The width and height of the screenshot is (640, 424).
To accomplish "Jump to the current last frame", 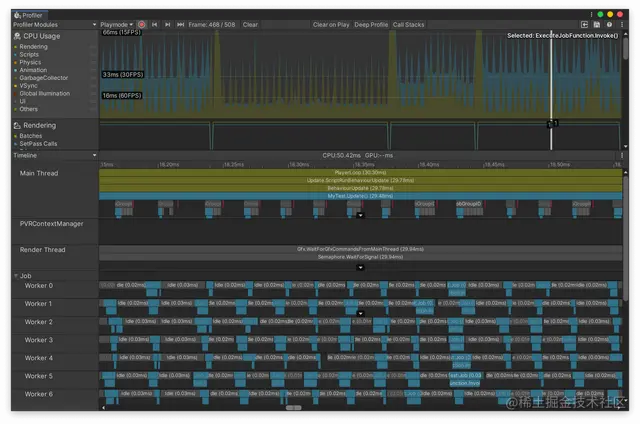I will click(x=180, y=24).
